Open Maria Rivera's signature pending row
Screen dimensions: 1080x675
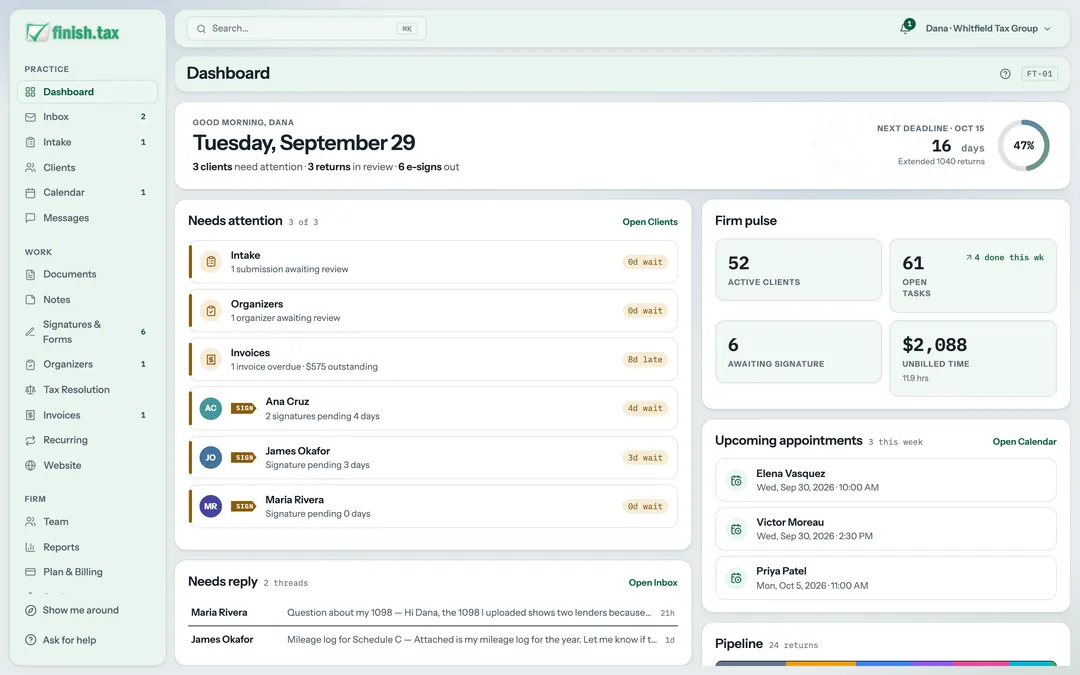[433, 506]
